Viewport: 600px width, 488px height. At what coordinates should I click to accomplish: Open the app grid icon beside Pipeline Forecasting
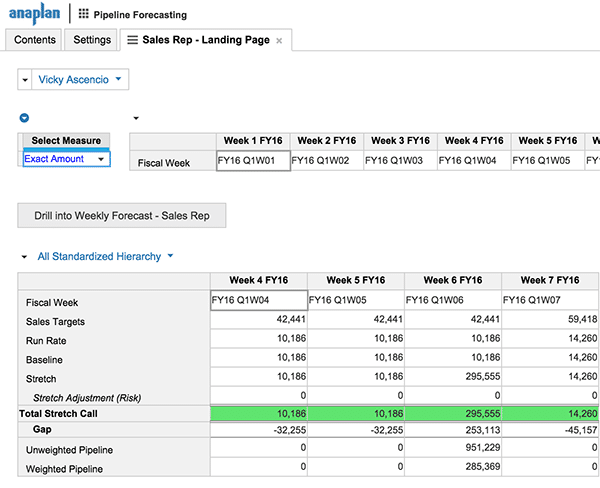tap(83, 14)
